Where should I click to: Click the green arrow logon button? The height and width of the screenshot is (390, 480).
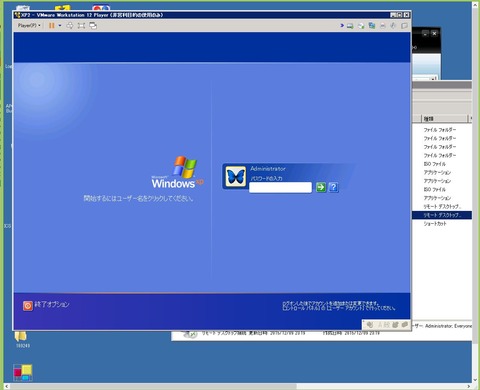click(321, 187)
